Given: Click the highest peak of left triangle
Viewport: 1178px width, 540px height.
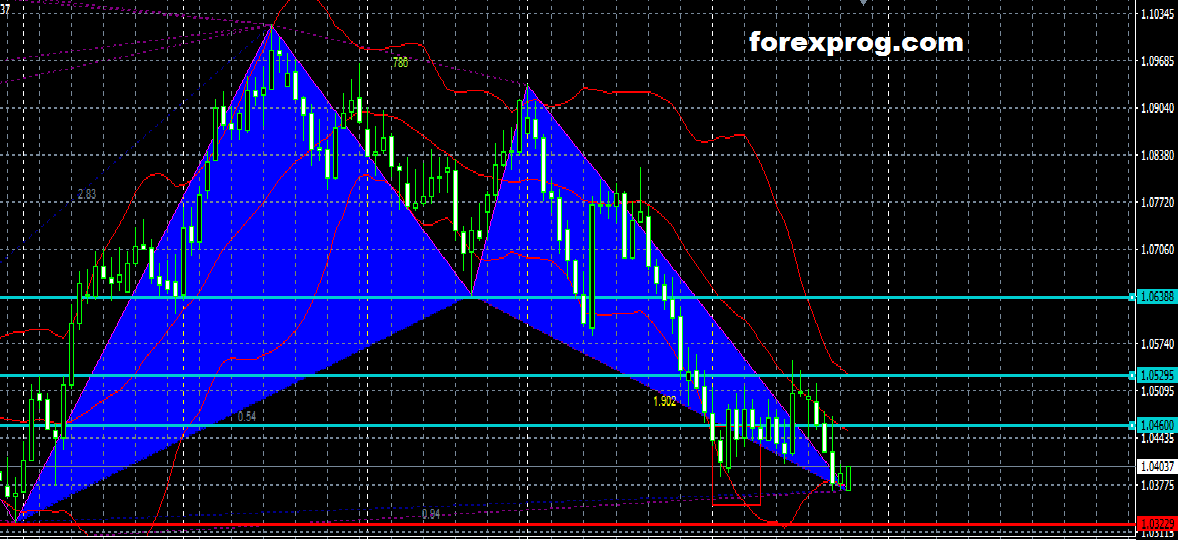Looking at the screenshot, I should [271, 25].
